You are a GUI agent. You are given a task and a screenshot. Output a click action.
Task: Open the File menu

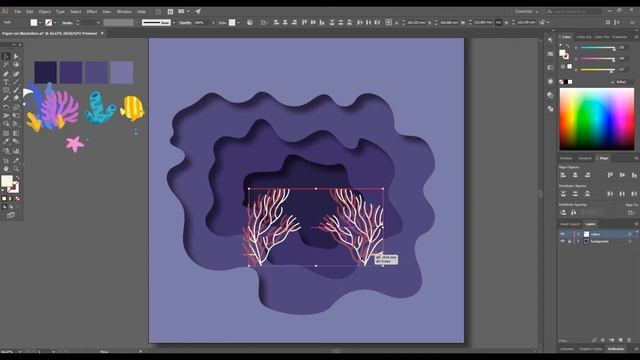18,11
